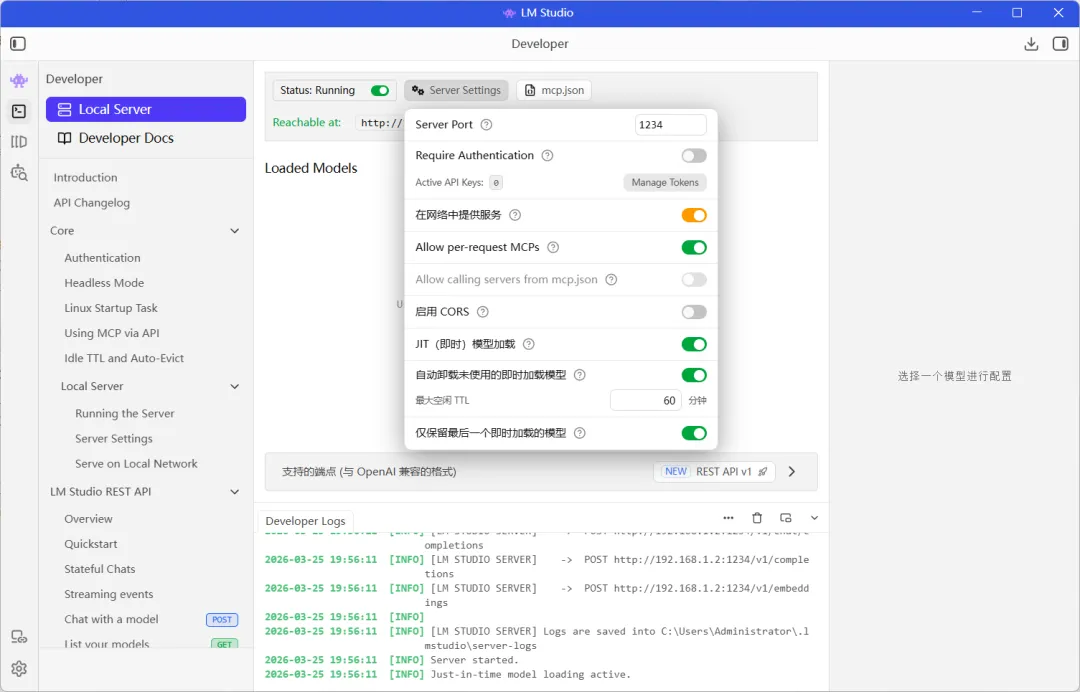
Task: Toggle the right sidebar panel icon
Action: coord(1061,44)
